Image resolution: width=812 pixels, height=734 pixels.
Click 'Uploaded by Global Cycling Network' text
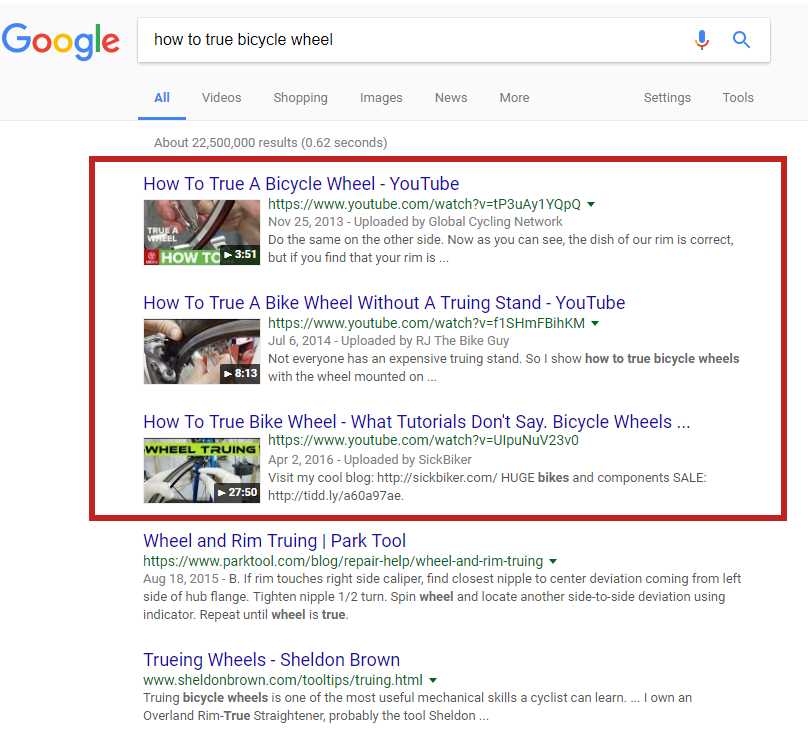458,222
